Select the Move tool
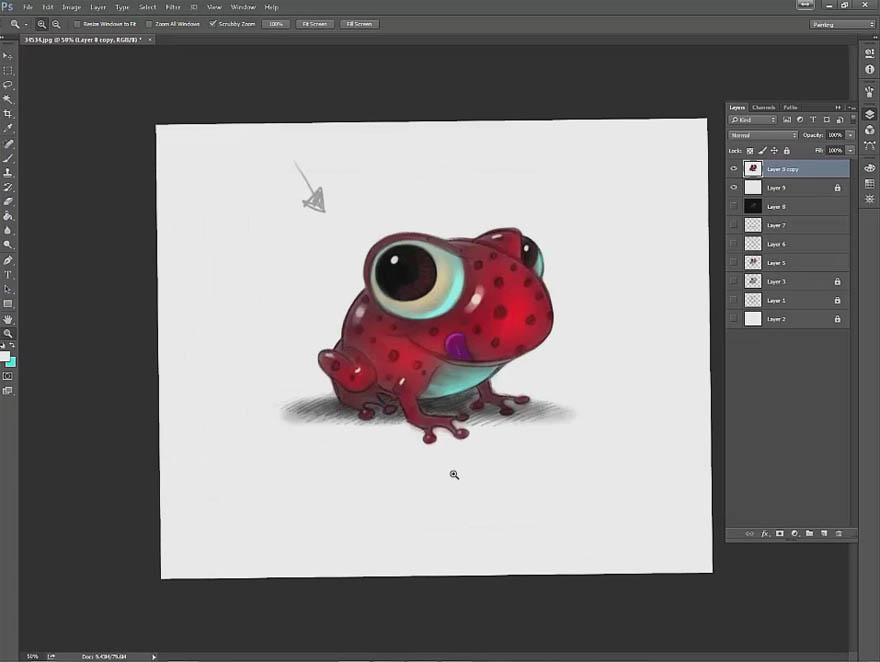880x662 pixels. pyautogui.click(x=7, y=56)
